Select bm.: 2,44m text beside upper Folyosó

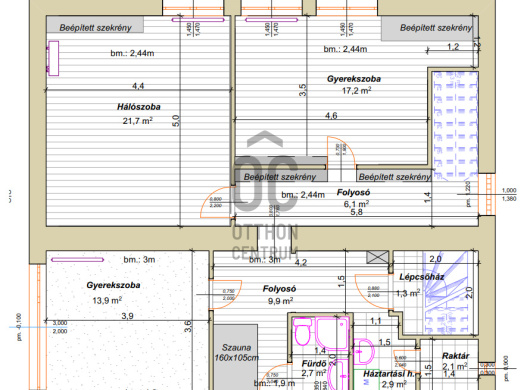(x=303, y=195)
